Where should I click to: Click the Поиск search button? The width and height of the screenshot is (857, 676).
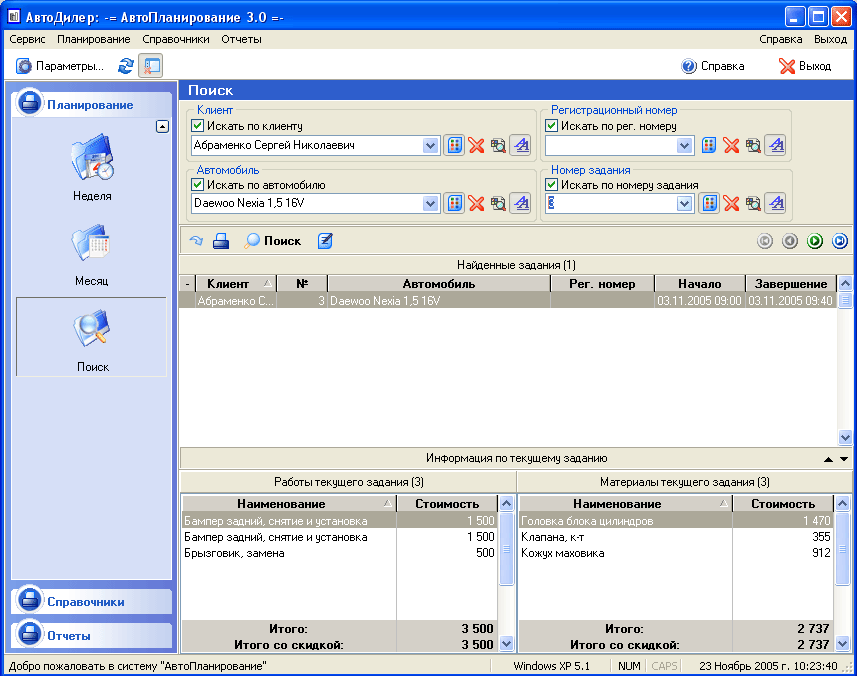click(273, 241)
